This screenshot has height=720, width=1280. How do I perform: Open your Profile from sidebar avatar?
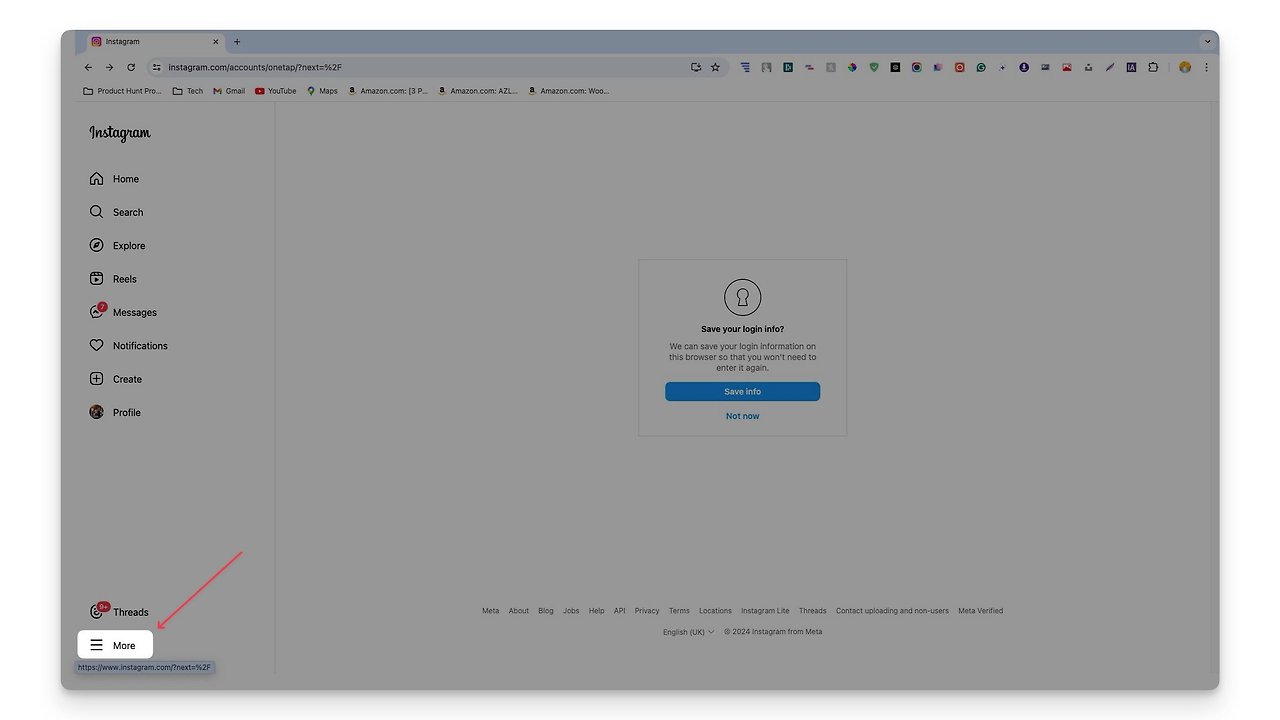115,412
